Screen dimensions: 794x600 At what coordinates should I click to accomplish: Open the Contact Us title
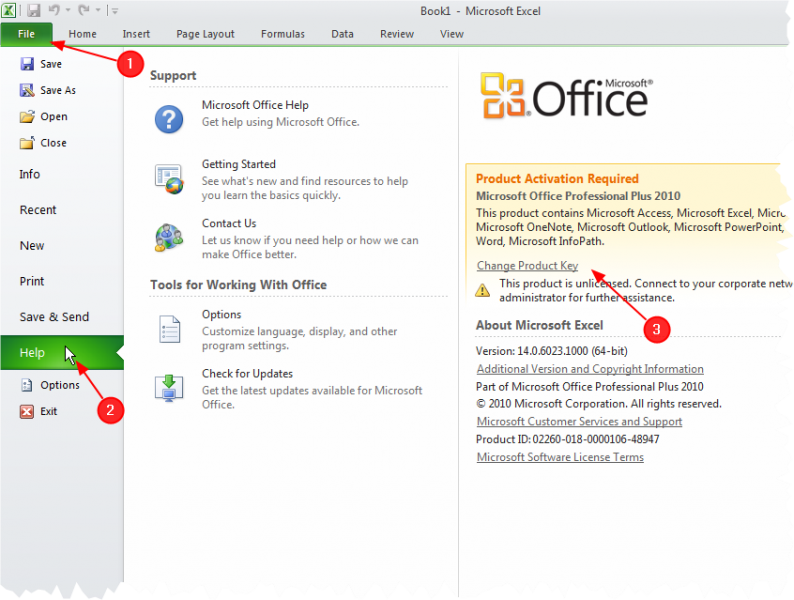tap(229, 223)
